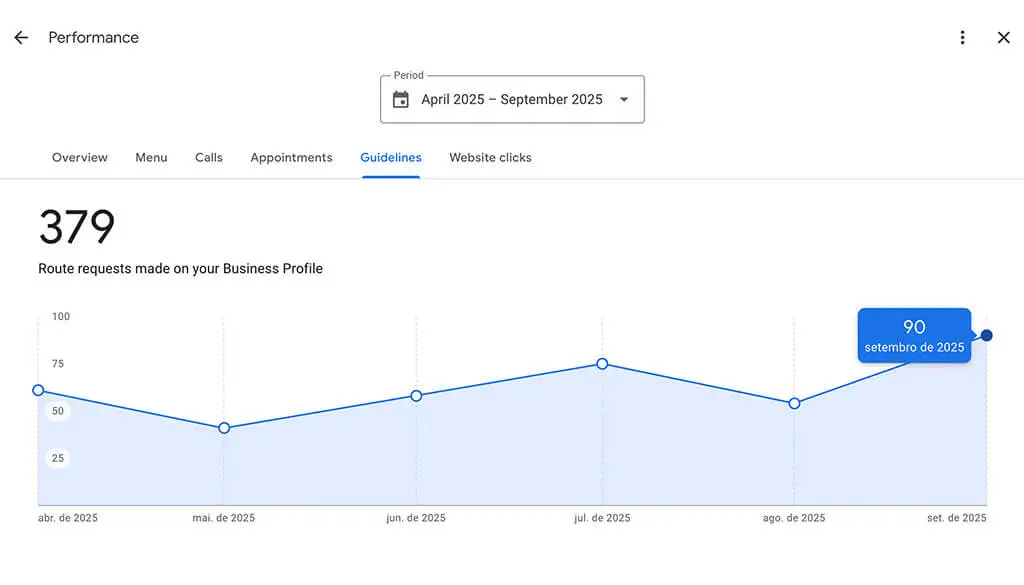
Task: Open the Menu tab
Action: click(151, 158)
